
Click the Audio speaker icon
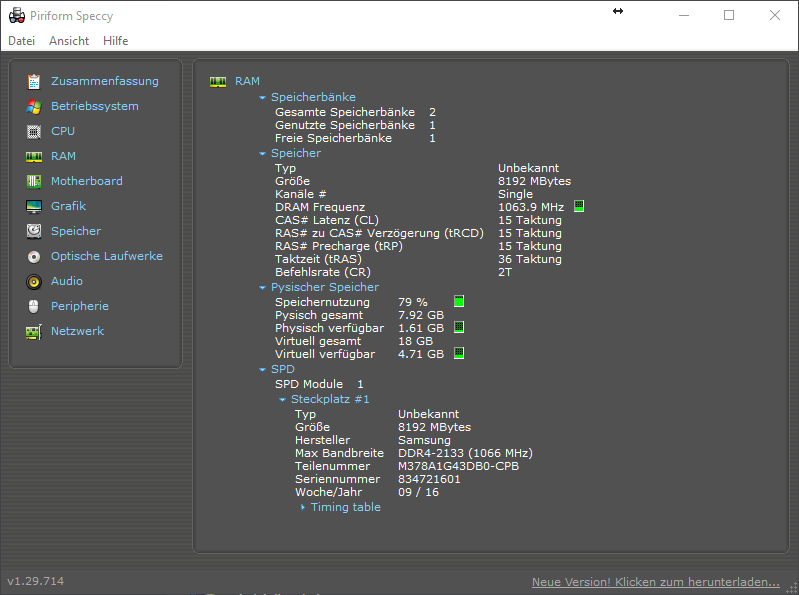click(34, 282)
